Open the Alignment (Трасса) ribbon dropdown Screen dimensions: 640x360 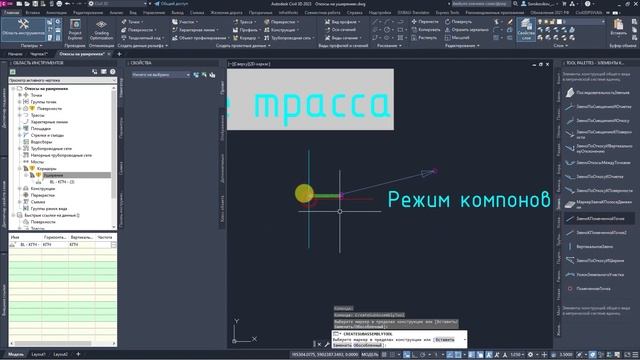tap(245, 22)
